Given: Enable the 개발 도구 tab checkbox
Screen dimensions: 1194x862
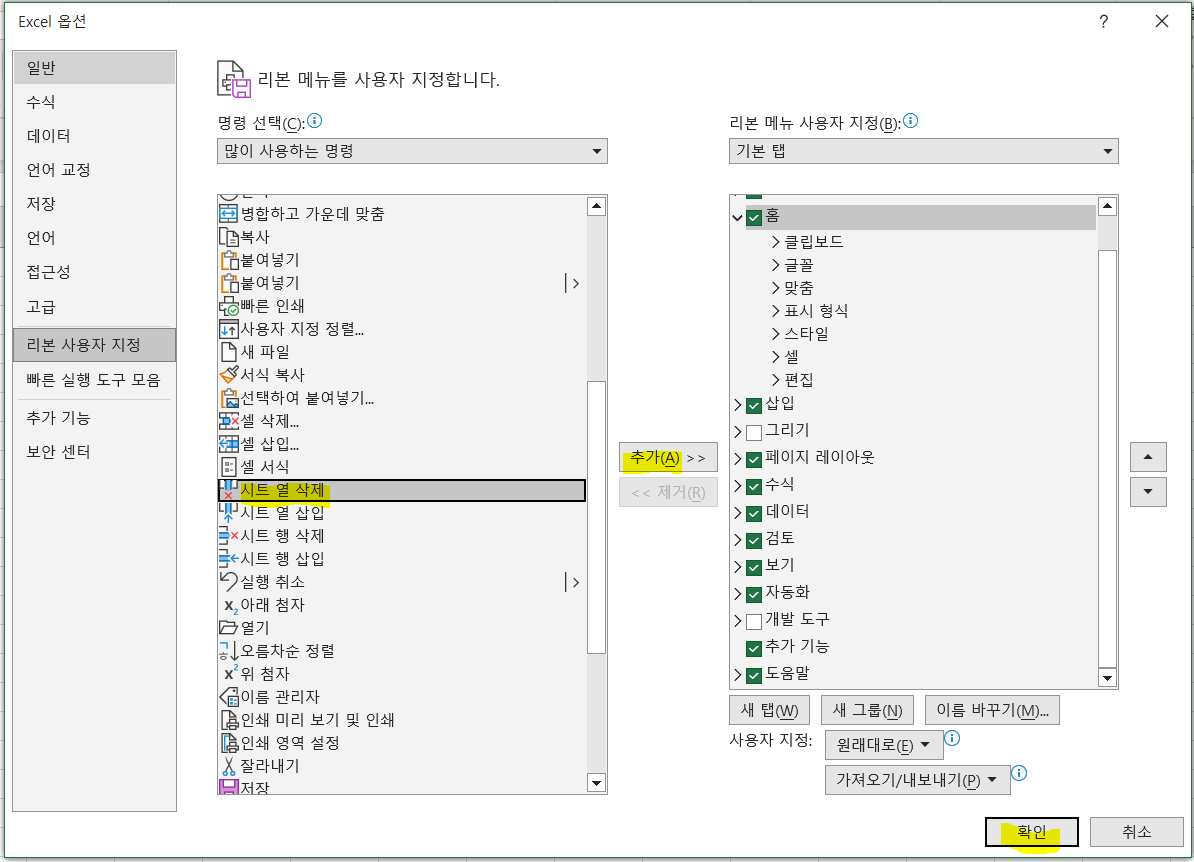Looking at the screenshot, I should click(x=753, y=620).
